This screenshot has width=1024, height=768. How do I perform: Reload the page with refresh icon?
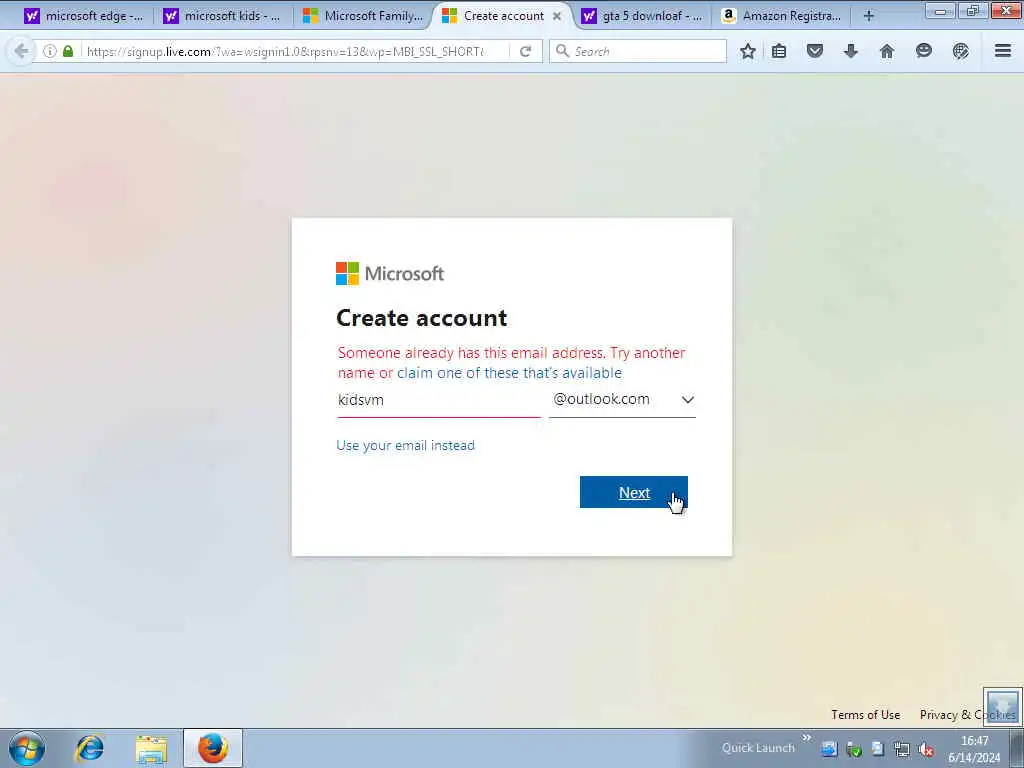coord(525,51)
